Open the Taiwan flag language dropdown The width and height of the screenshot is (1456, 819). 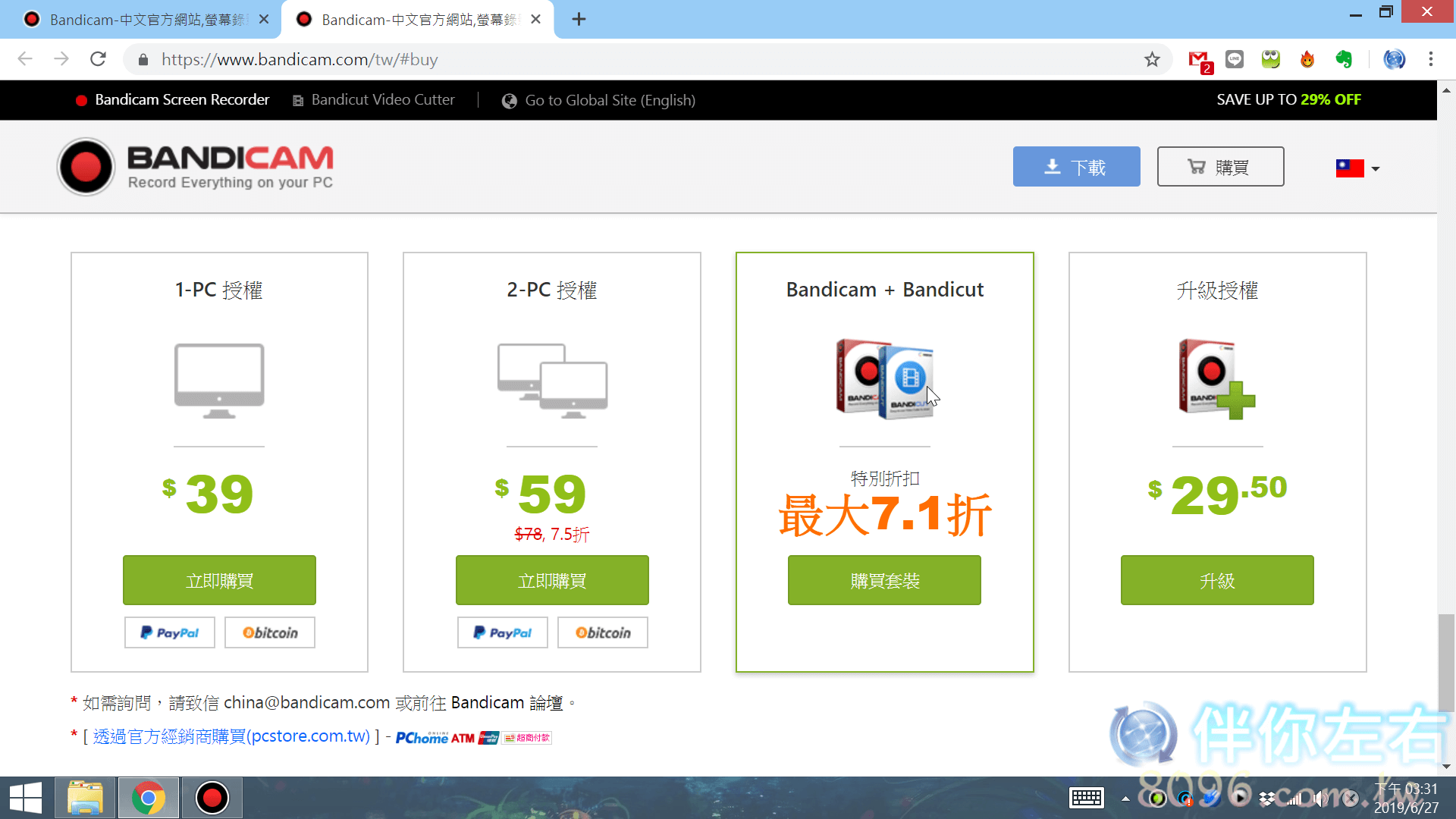tap(1357, 168)
